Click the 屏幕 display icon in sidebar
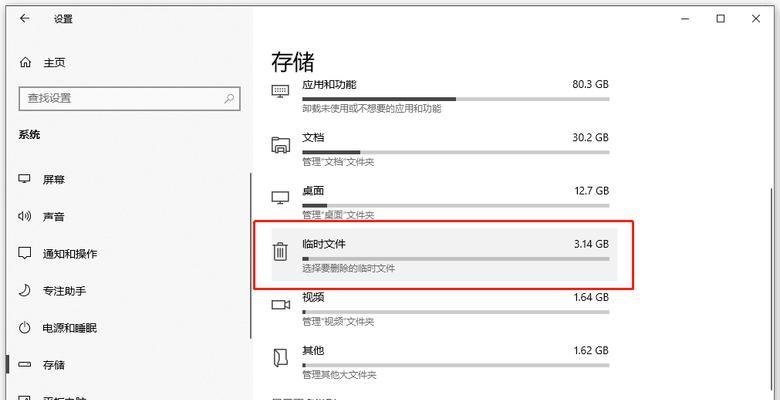The image size is (780, 400). (25, 179)
